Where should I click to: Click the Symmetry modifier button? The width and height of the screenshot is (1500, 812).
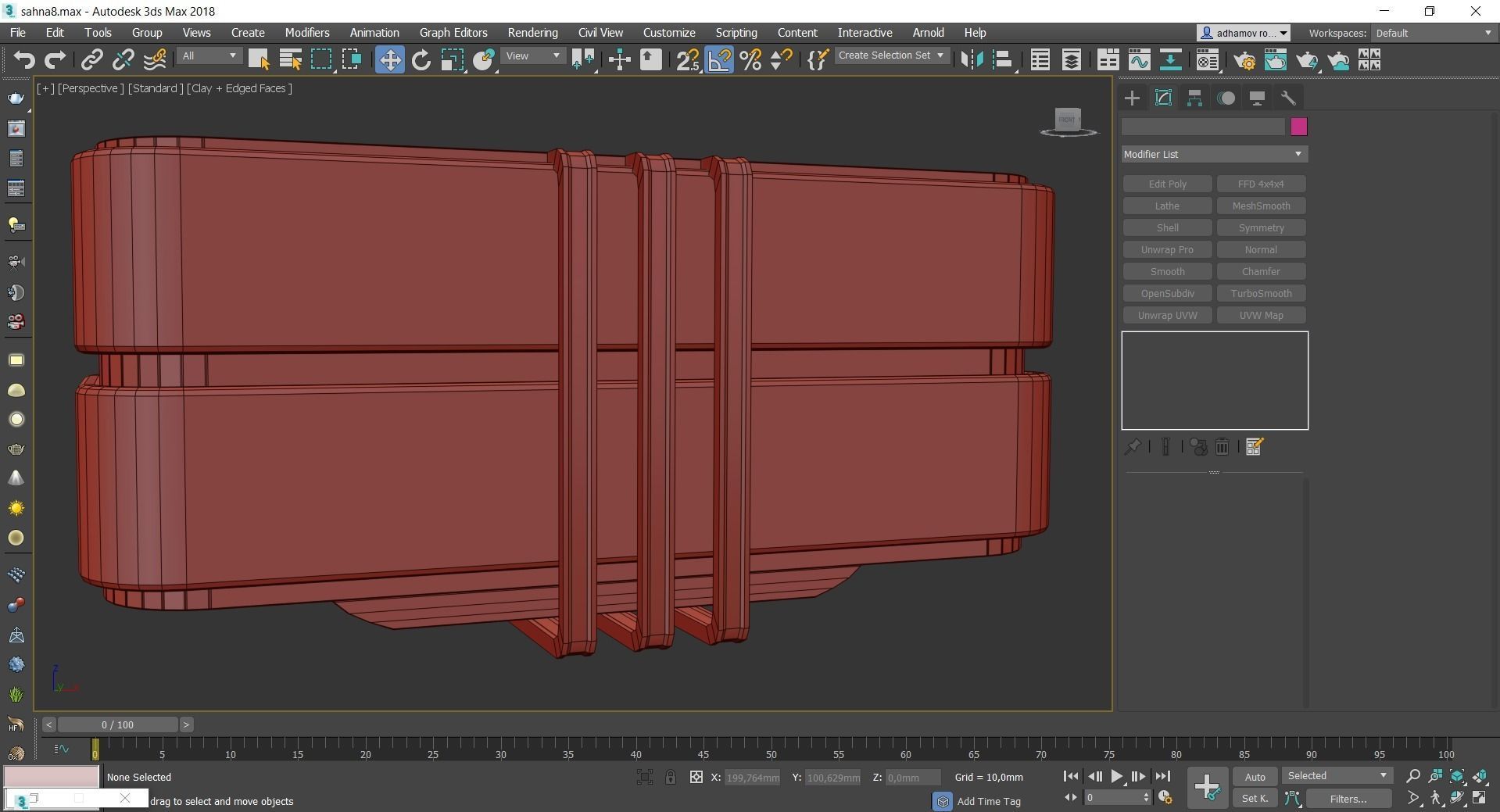click(1261, 227)
